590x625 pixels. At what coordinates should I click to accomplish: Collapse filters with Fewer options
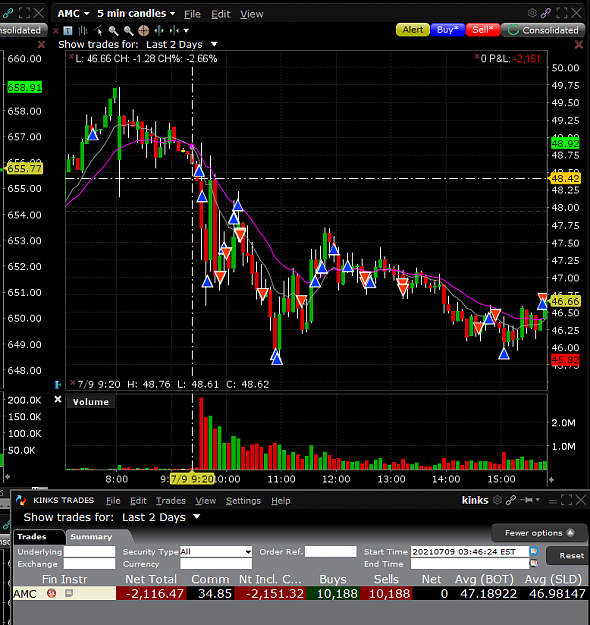[539, 533]
